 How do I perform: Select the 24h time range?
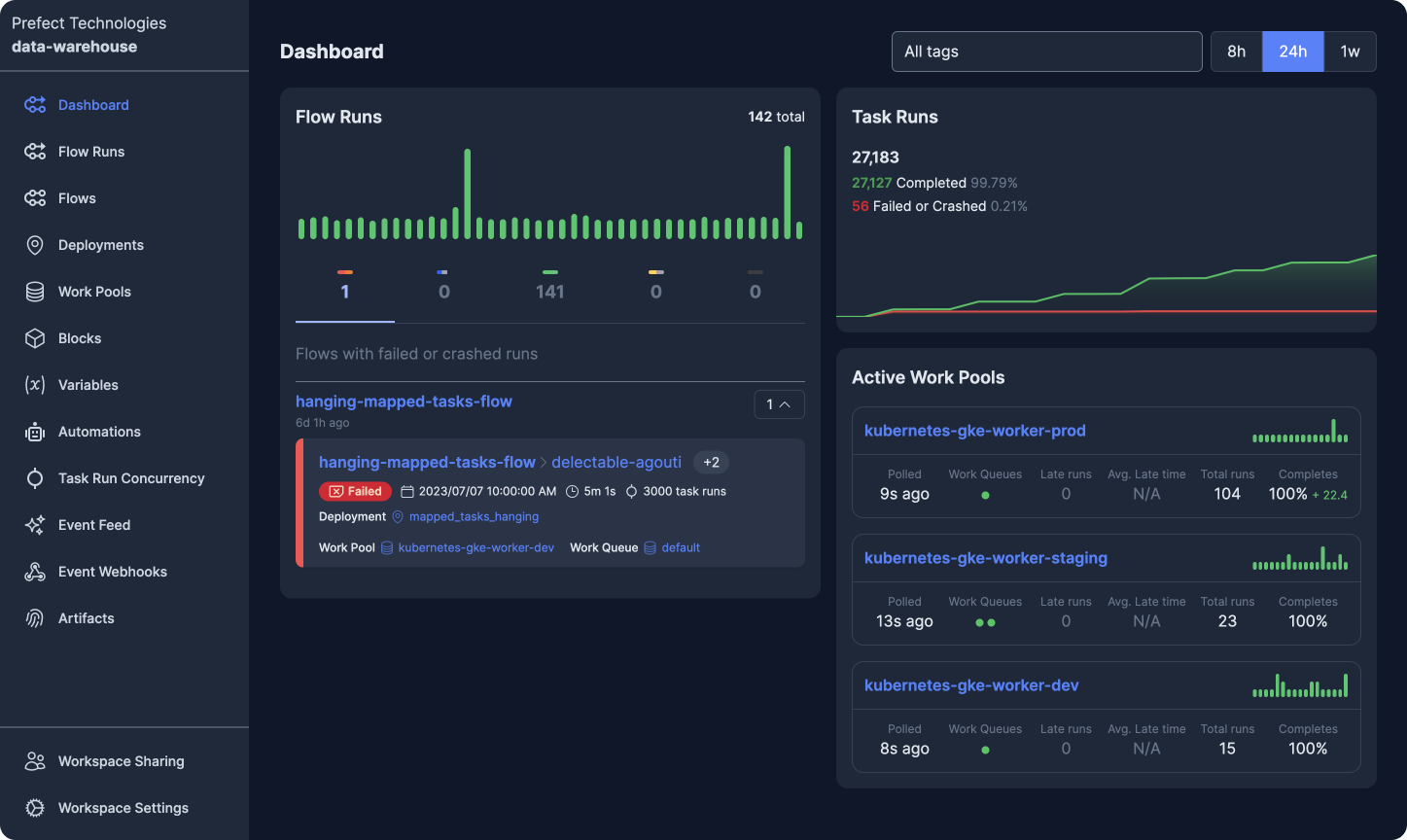(x=1292, y=52)
